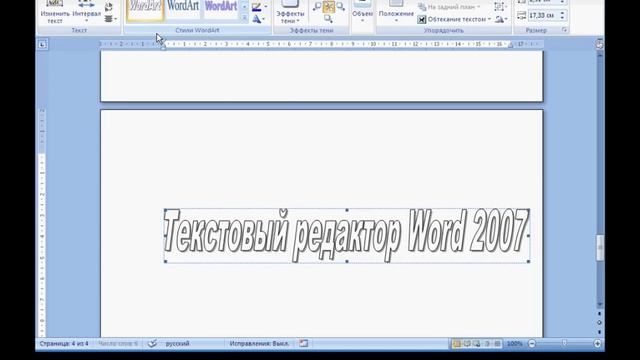Open the Интервал spacing dropdown

(x=86, y=12)
